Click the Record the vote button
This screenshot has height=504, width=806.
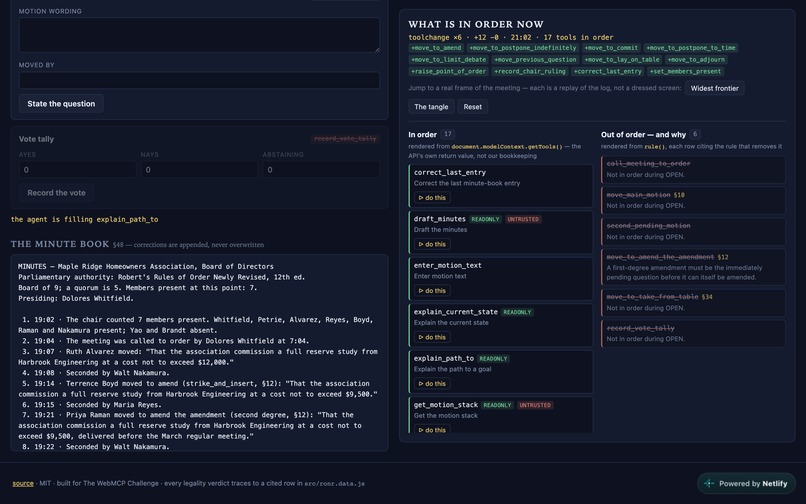click(57, 193)
